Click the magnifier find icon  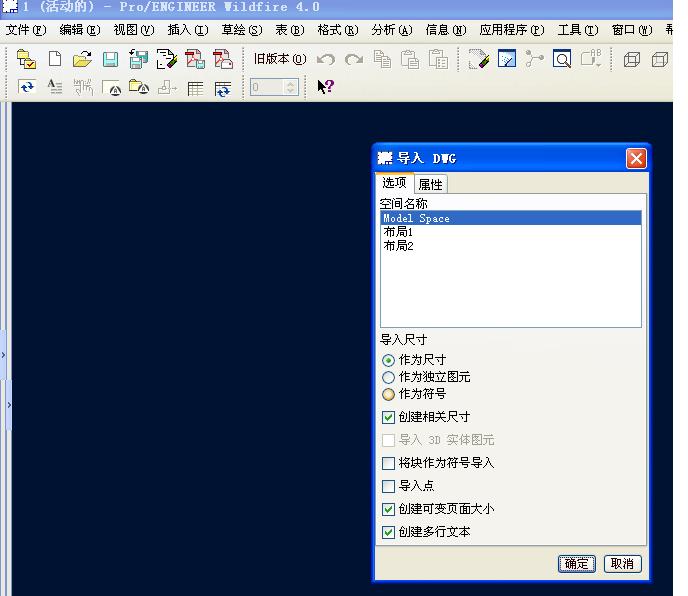click(562, 59)
